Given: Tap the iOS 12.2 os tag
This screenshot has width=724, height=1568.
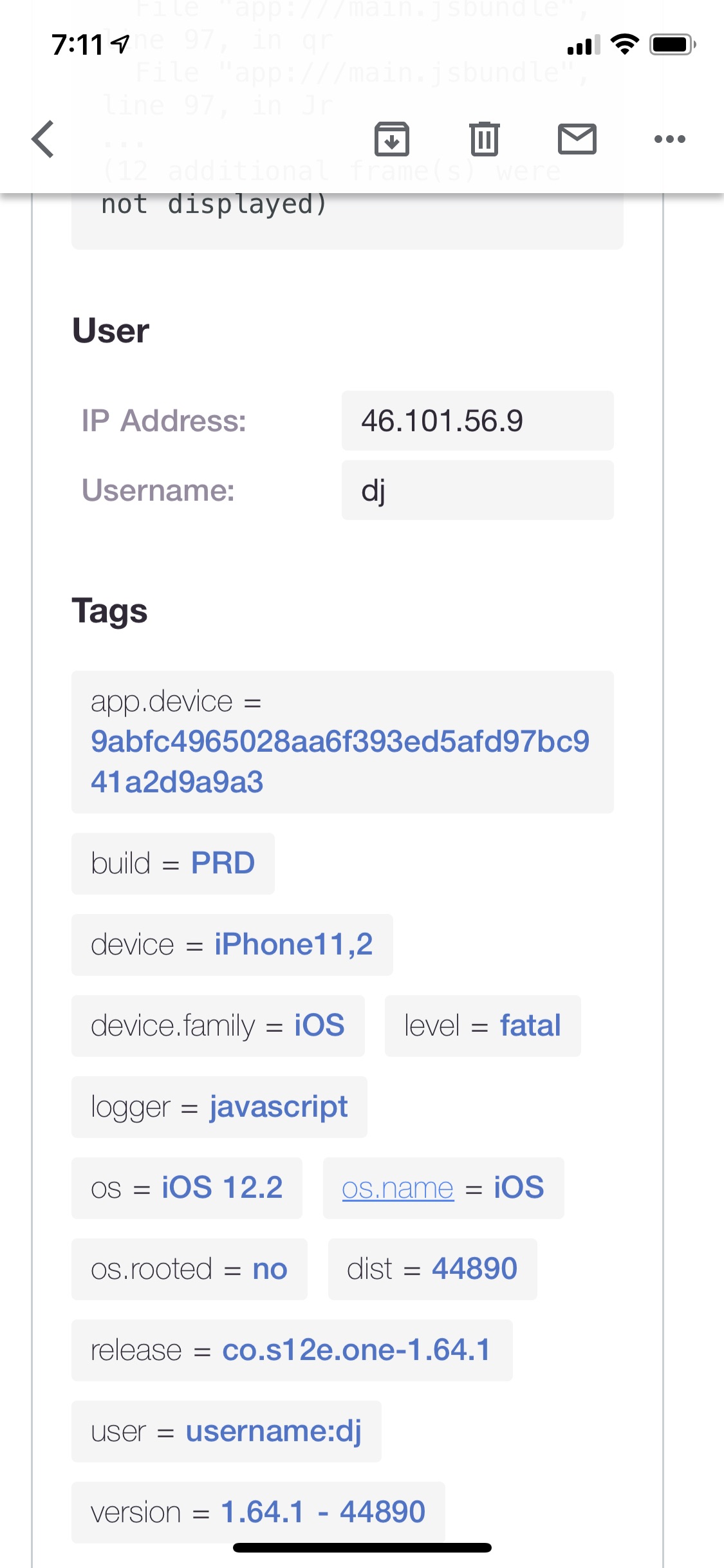Looking at the screenshot, I should (x=222, y=1188).
